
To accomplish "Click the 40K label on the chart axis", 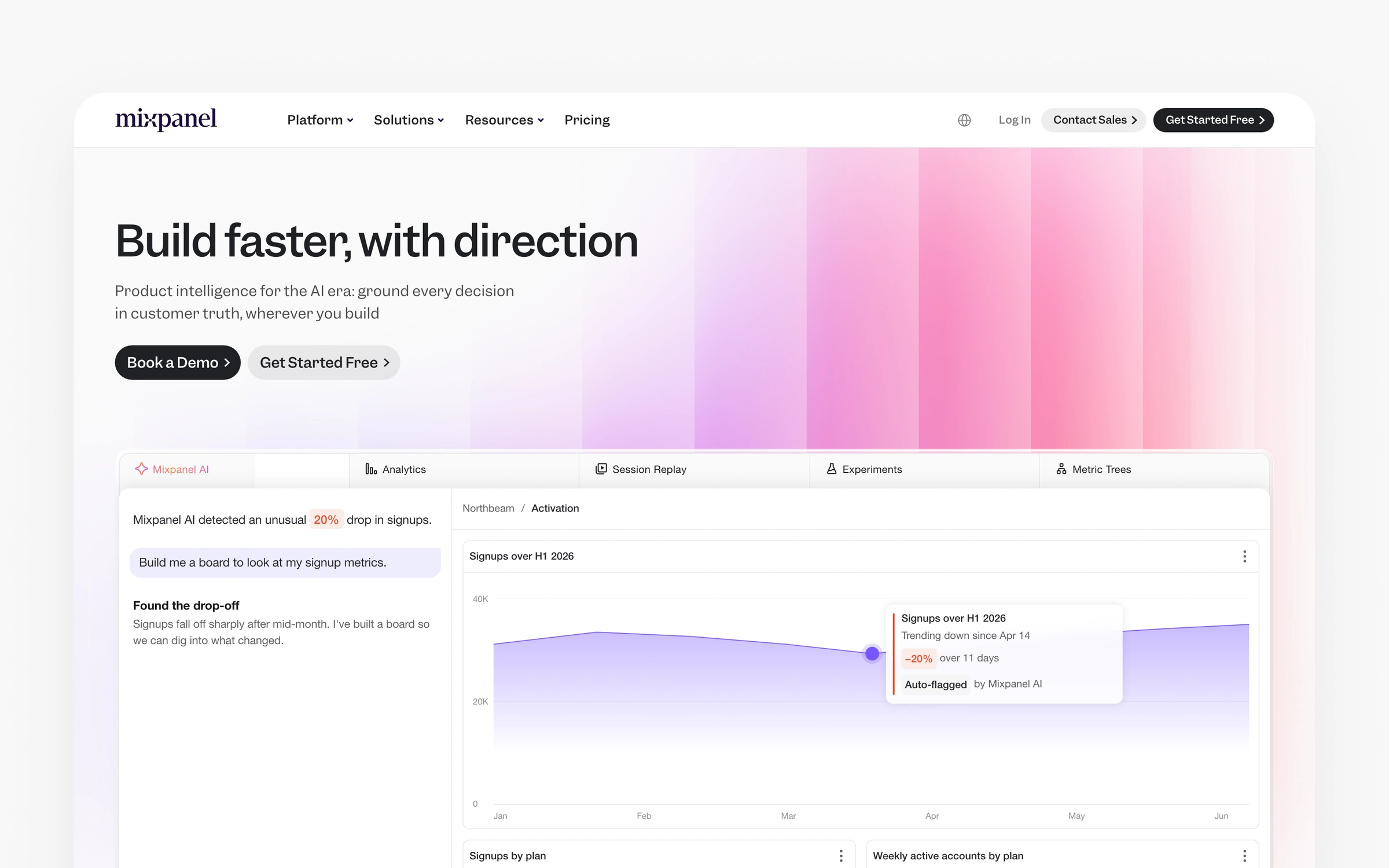I will pyautogui.click(x=480, y=599).
